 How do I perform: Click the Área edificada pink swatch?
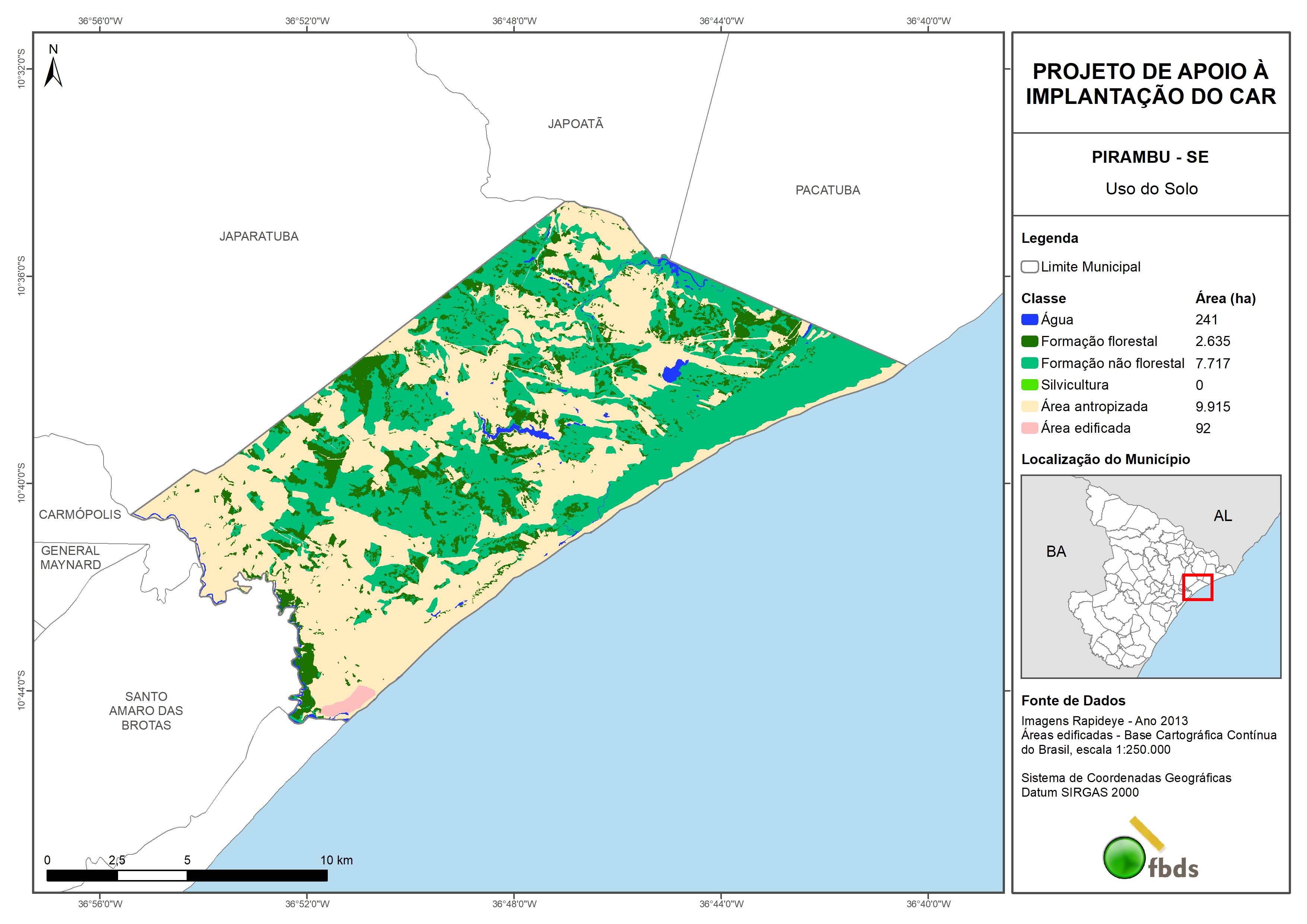pos(1029,428)
